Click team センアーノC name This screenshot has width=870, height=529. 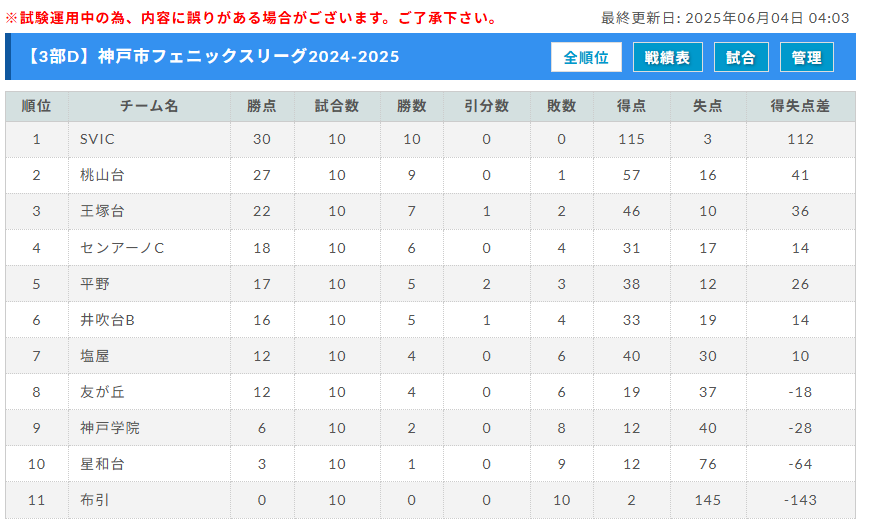point(122,248)
